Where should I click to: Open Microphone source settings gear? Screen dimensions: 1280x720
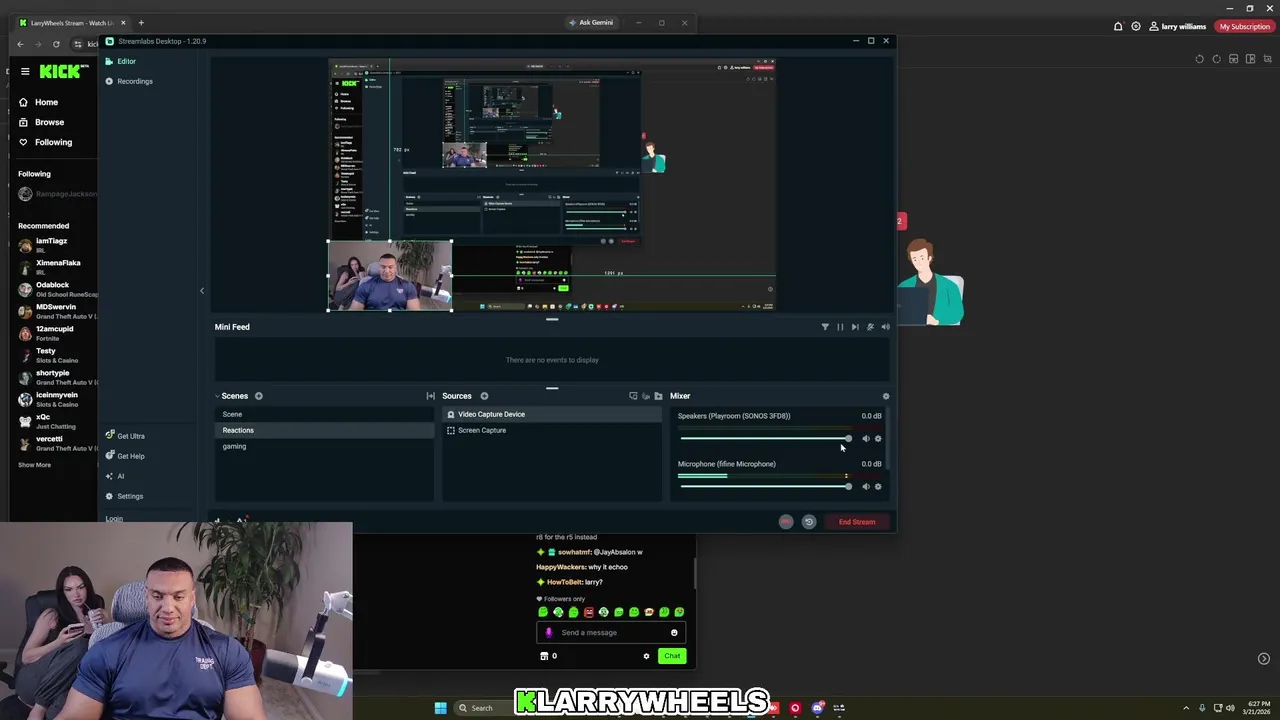tap(878, 487)
